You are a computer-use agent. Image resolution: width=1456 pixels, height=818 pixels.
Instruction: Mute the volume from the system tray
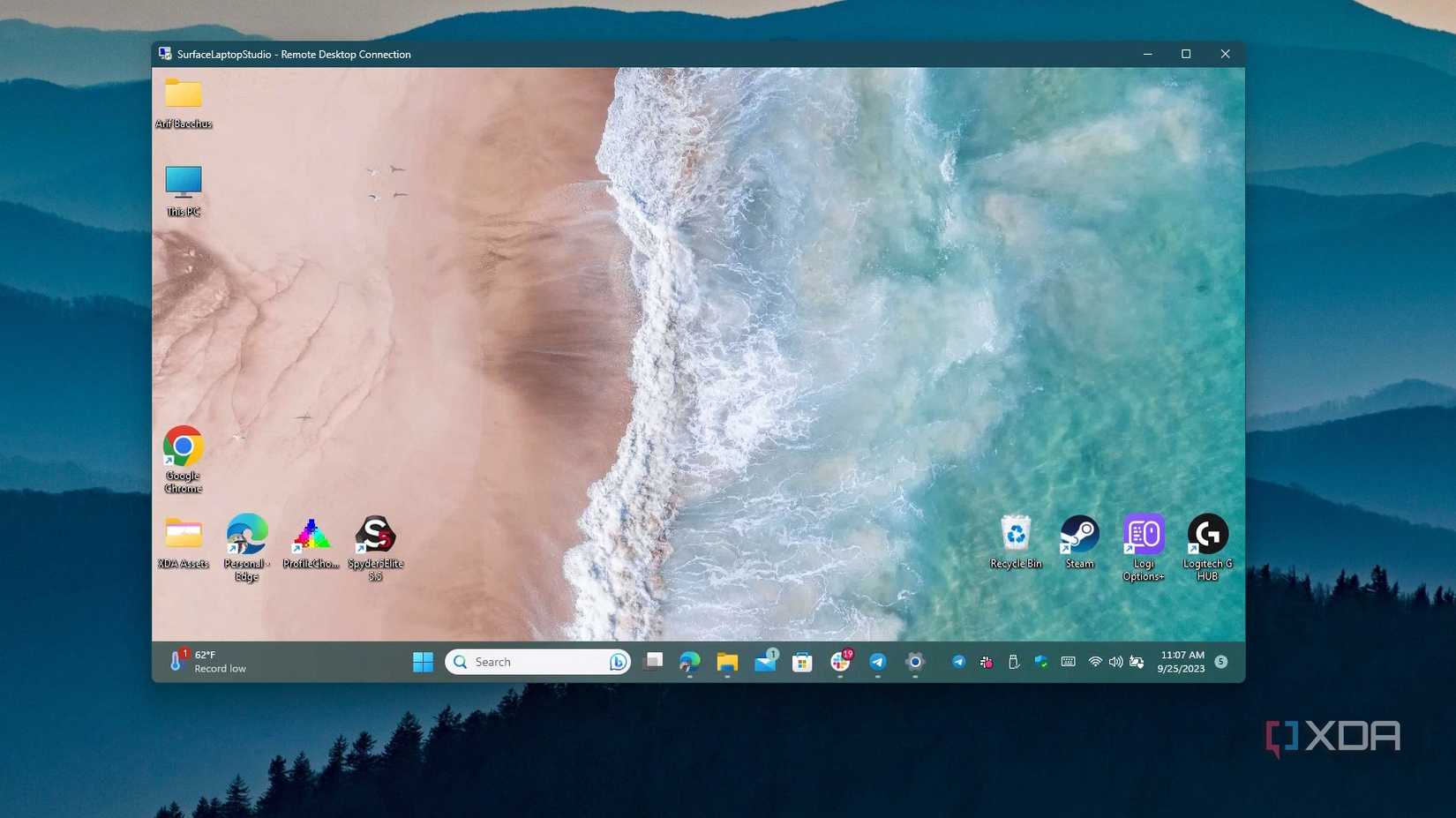[x=1115, y=662]
